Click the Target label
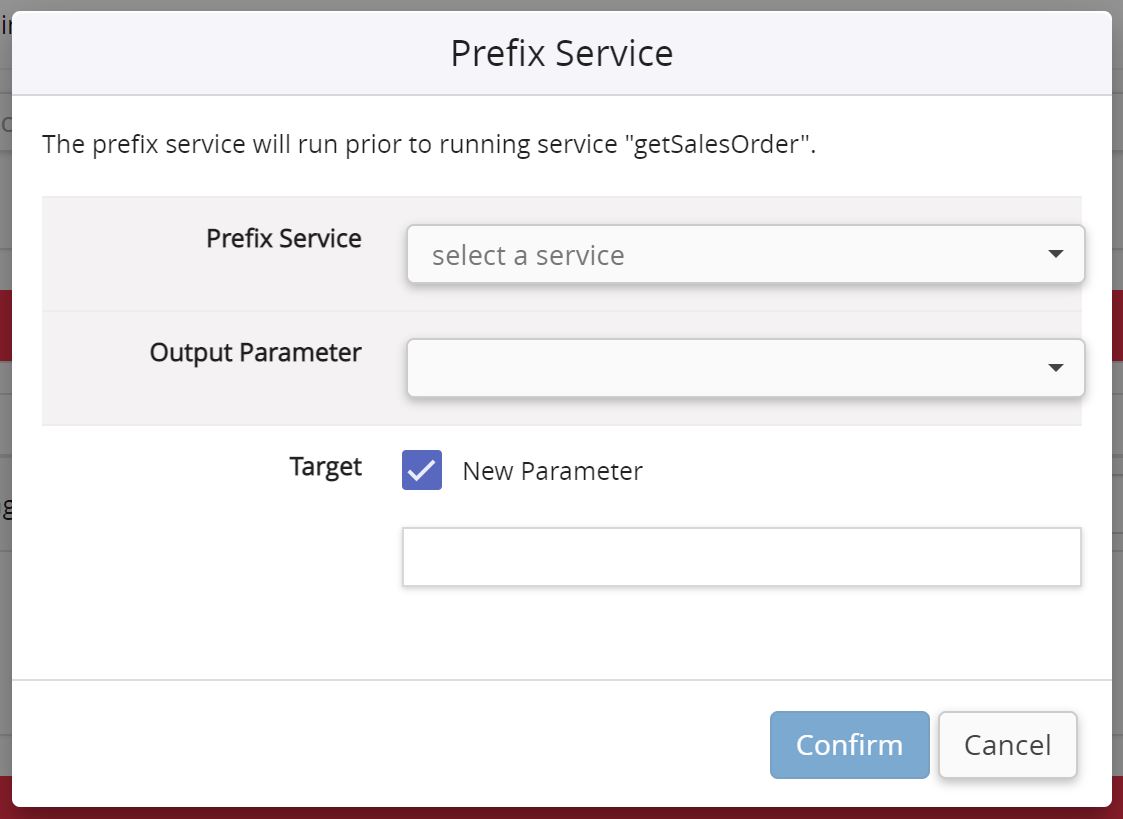The image size is (1123, 819). click(326, 467)
